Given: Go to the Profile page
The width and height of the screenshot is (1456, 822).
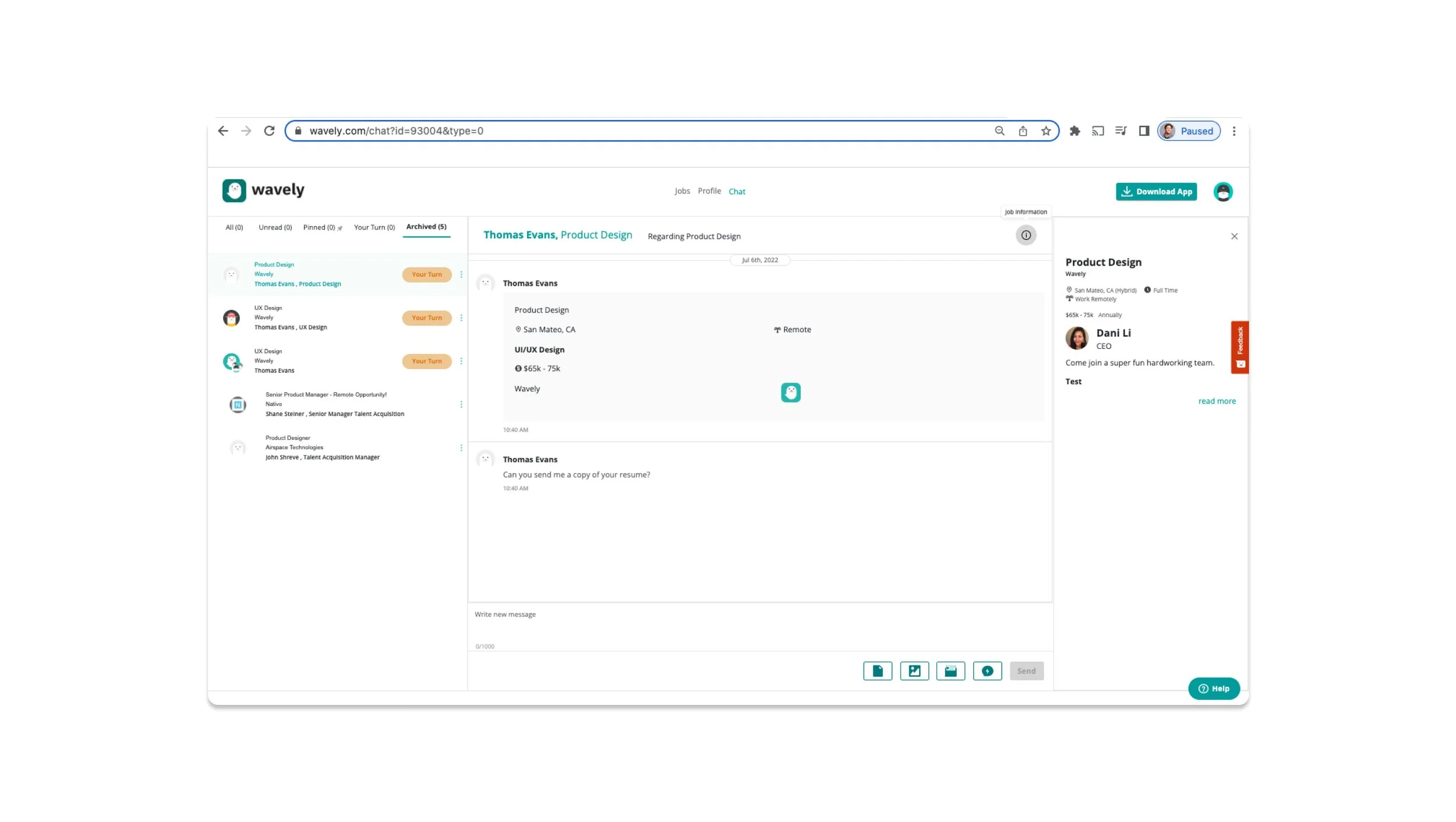Looking at the screenshot, I should 709,191.
